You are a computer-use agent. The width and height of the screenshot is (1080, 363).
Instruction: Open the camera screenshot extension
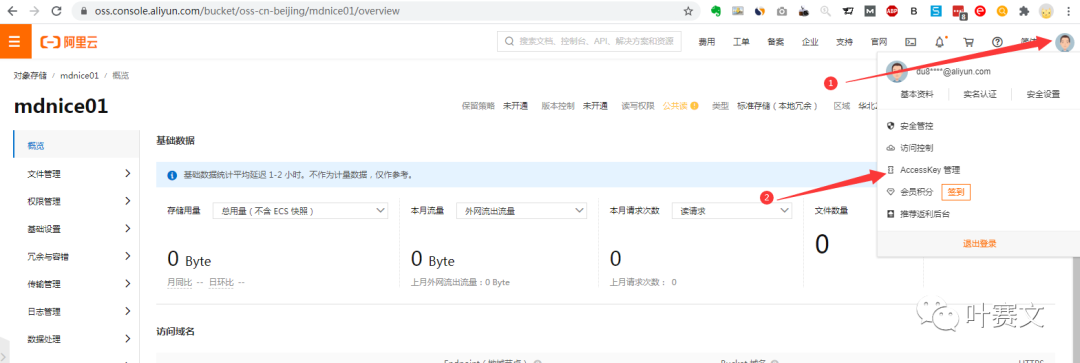(x=782, y=11)
